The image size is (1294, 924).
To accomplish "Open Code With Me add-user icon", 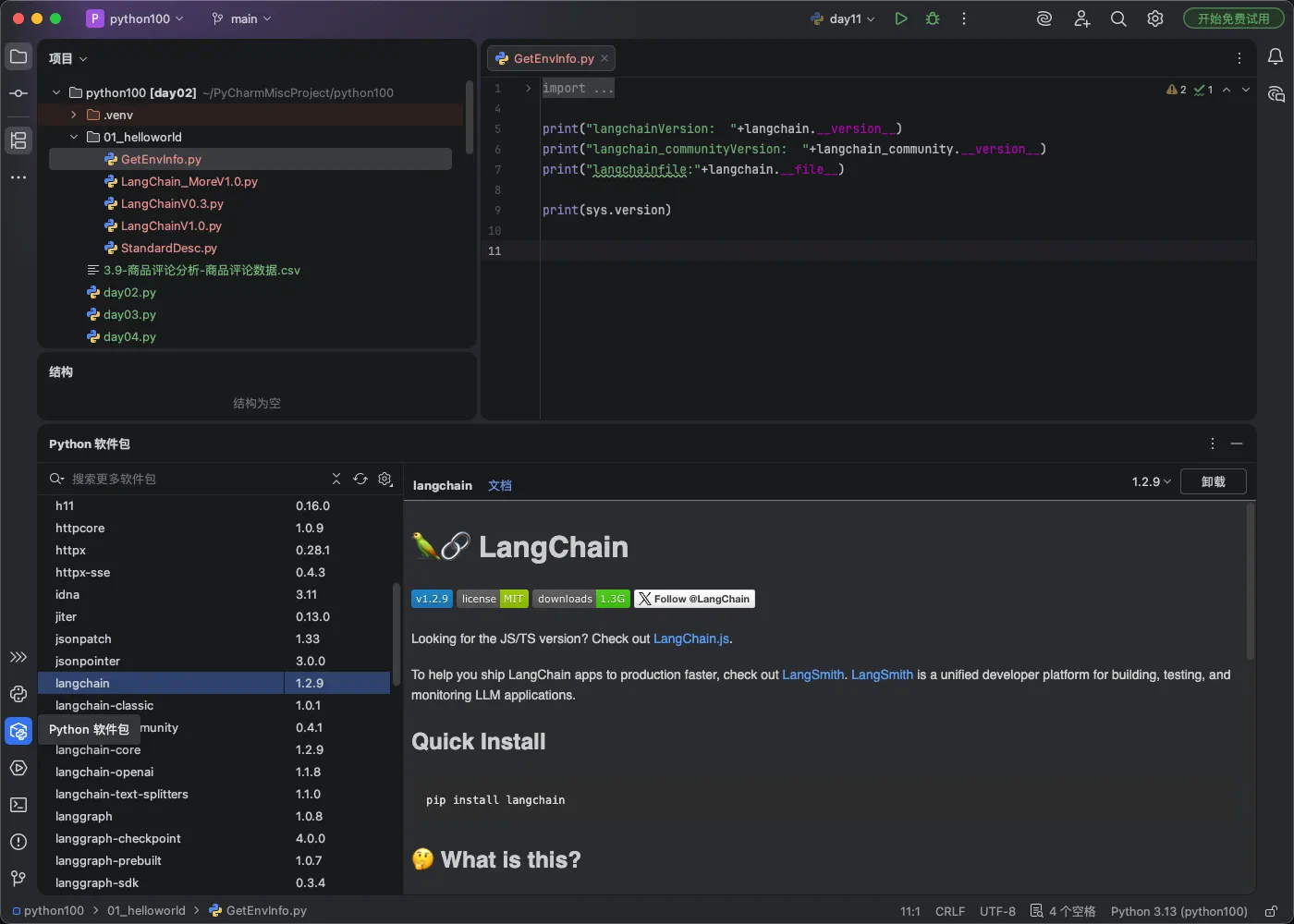I will point(1082,18).
